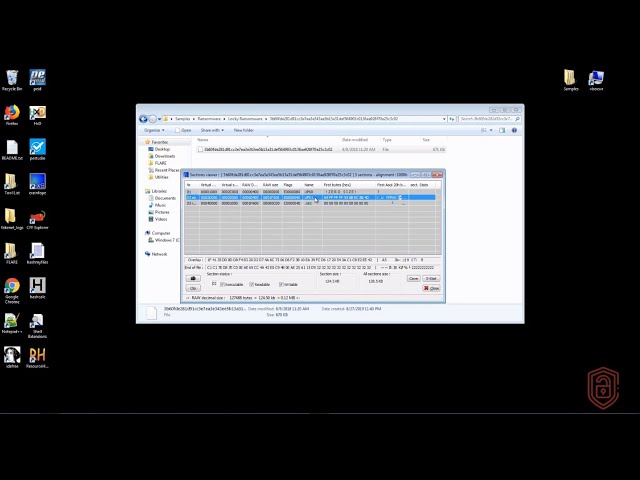The height and width of the screenshot is (480, 640).
Task: Open Explorer's help question mark icon
Action: tap(514, 130)
